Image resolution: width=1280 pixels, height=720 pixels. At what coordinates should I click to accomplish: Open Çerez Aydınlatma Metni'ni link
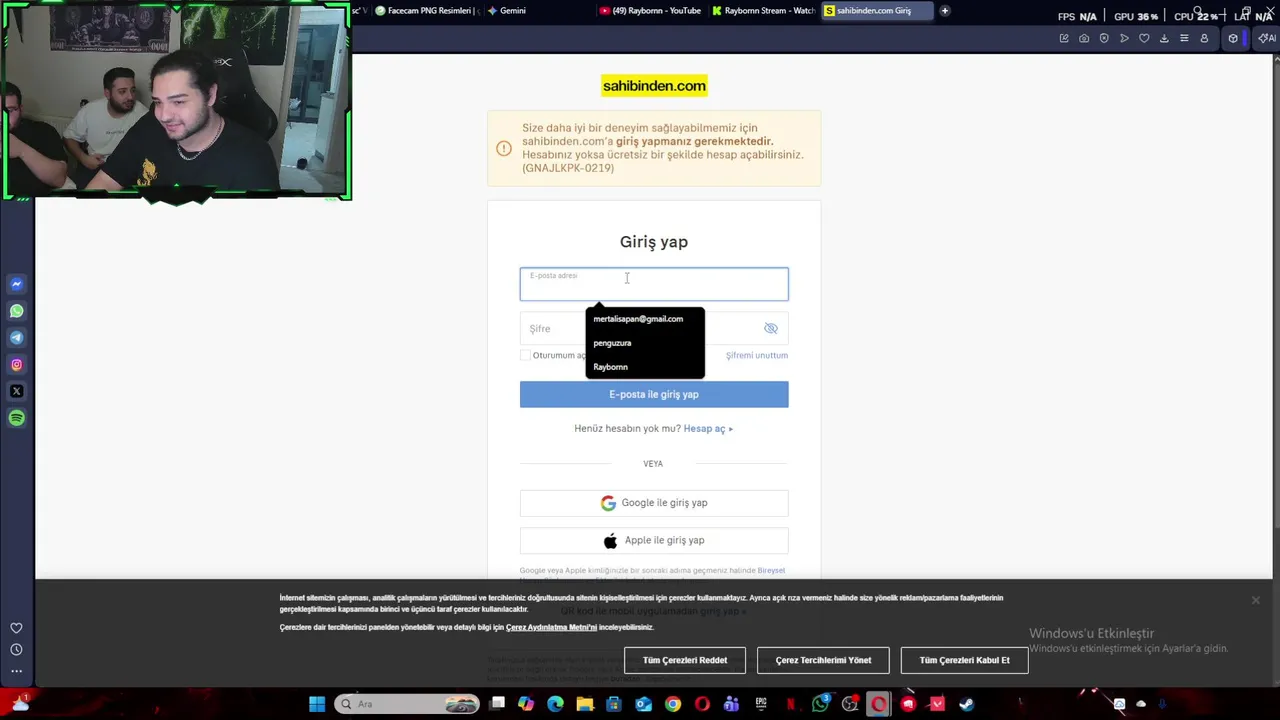coord(551,627)
